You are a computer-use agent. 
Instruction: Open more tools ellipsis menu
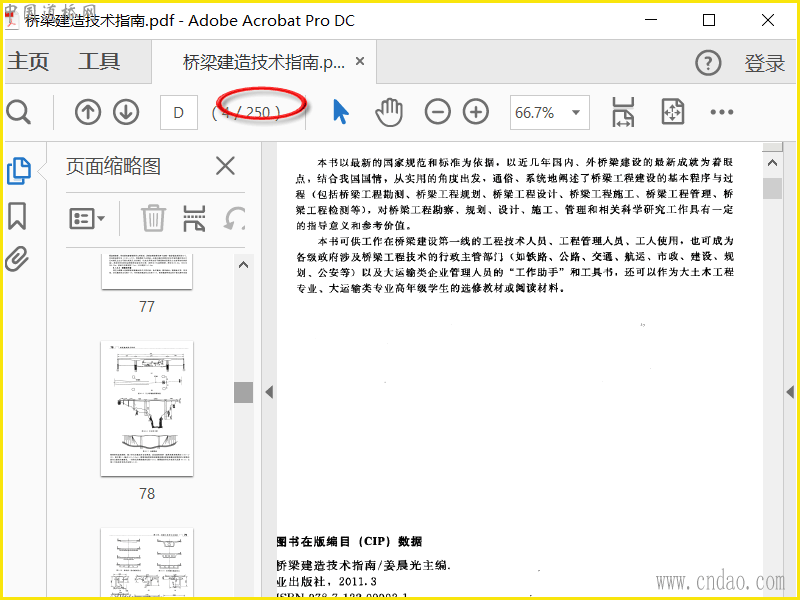[721, 112]
